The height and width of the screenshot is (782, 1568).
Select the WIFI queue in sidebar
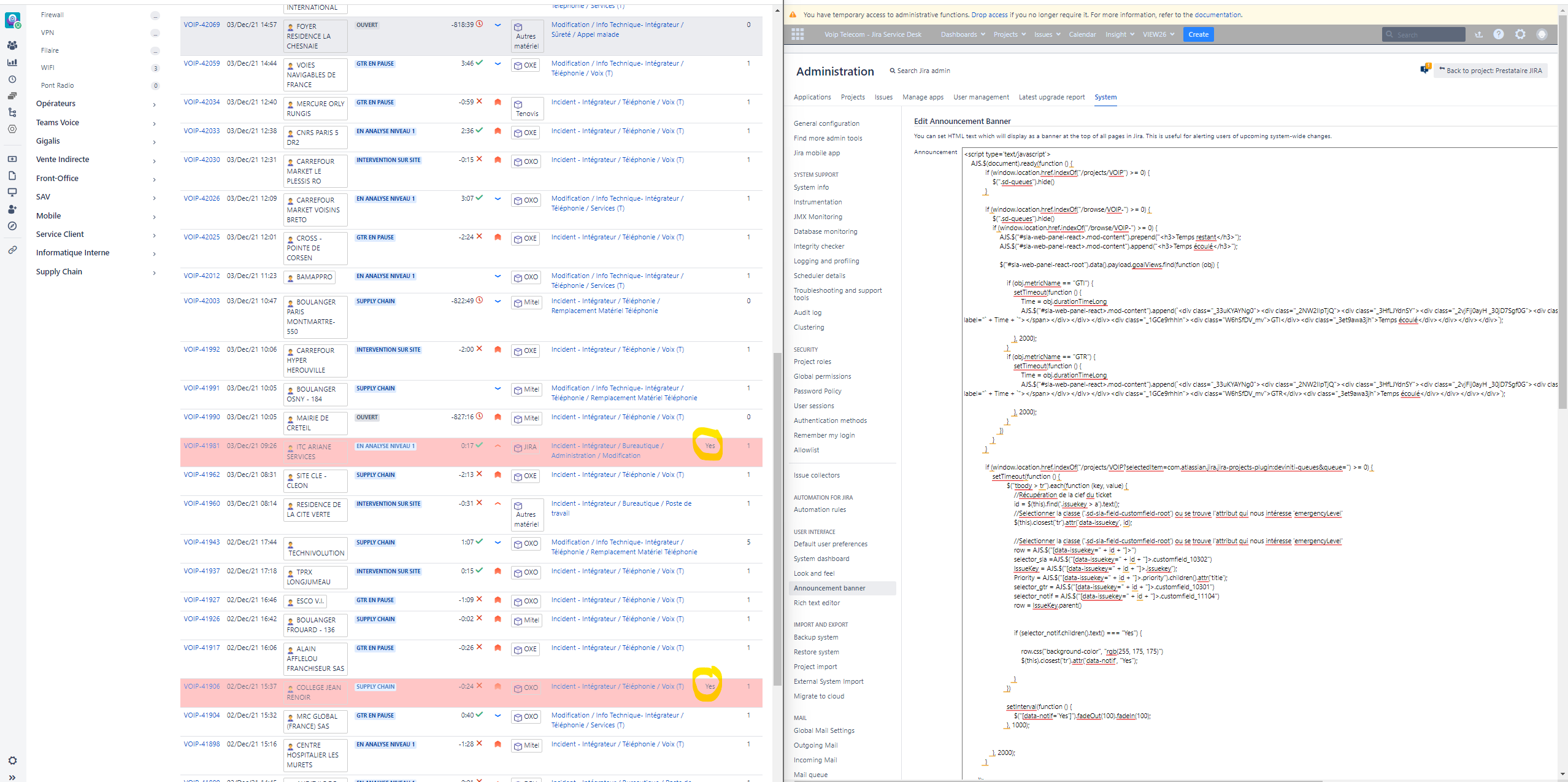(47, 68)
